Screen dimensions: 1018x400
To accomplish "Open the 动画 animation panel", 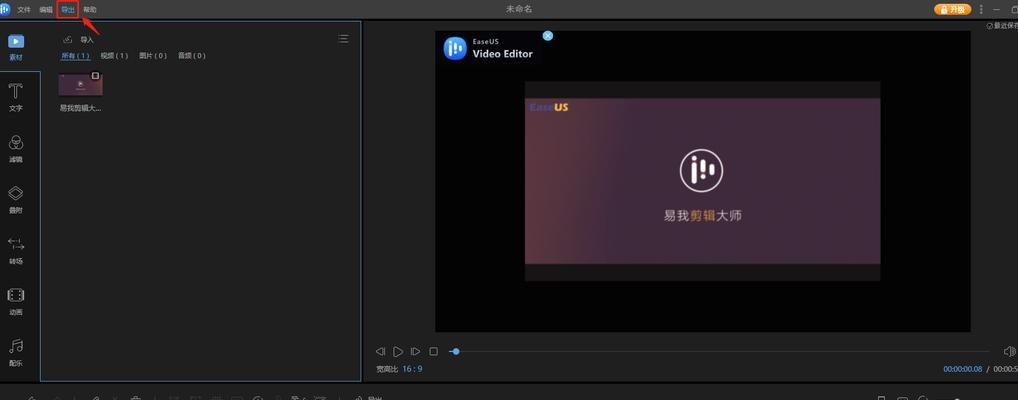I will tap(16, 301).
